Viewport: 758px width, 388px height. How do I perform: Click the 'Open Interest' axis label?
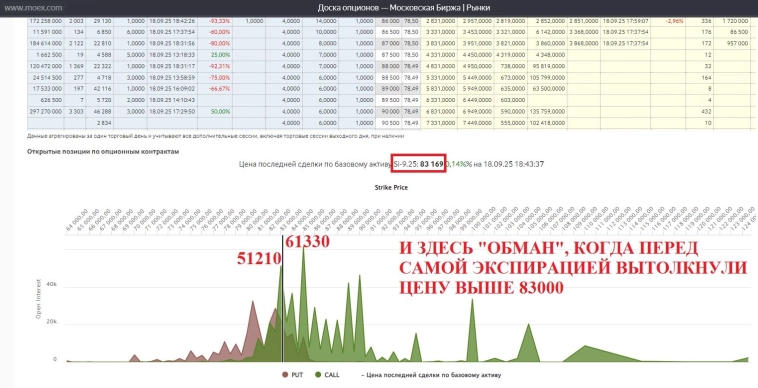[38, 299]
